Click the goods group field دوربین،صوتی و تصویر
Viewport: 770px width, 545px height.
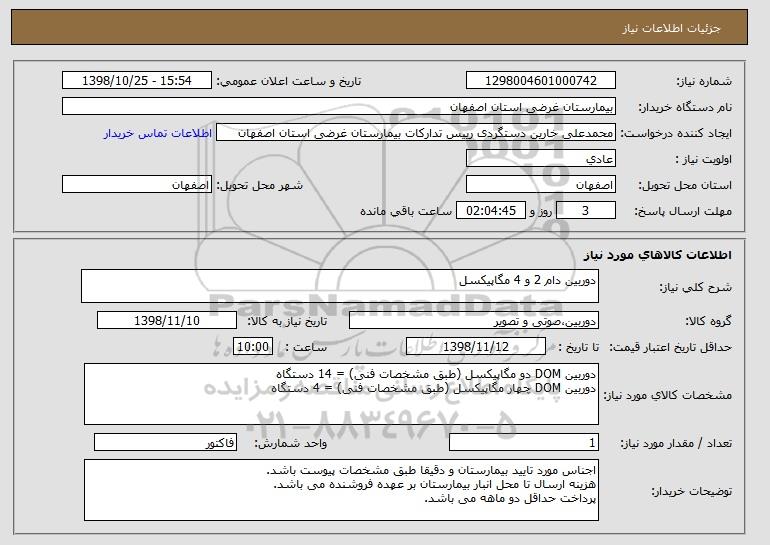[473, 321]
